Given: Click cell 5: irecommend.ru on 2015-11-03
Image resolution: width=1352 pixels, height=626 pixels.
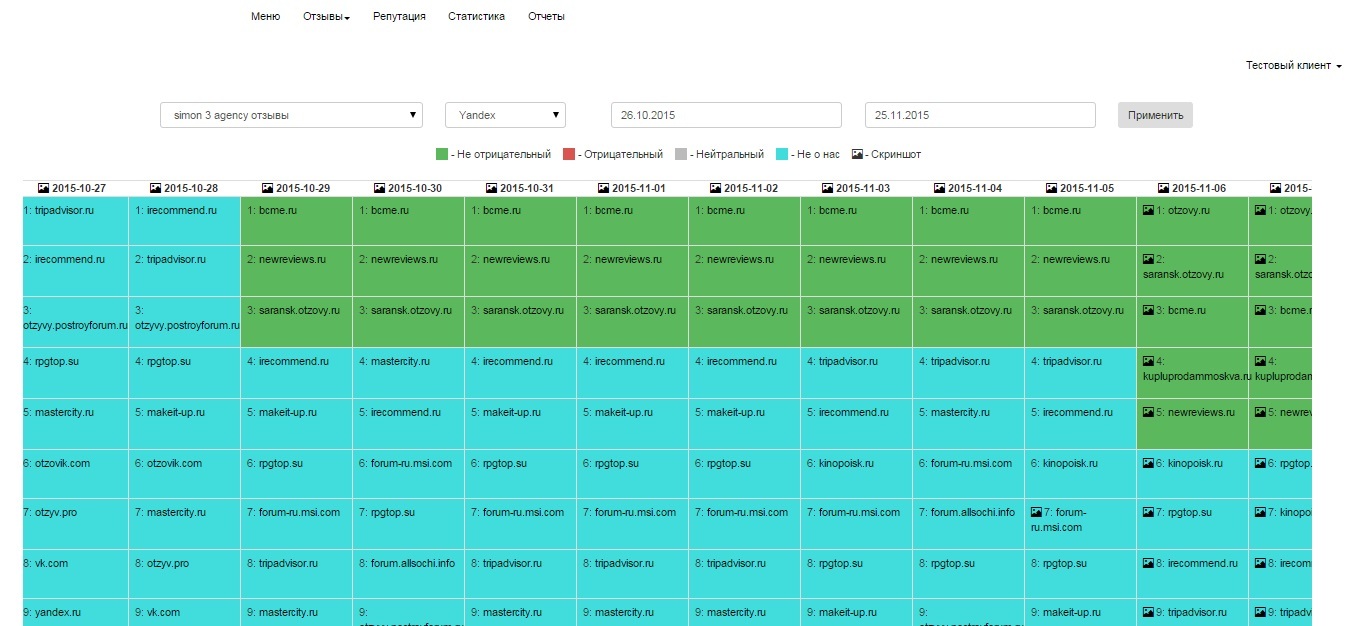Looking at the screenshot, I should 857,424.
